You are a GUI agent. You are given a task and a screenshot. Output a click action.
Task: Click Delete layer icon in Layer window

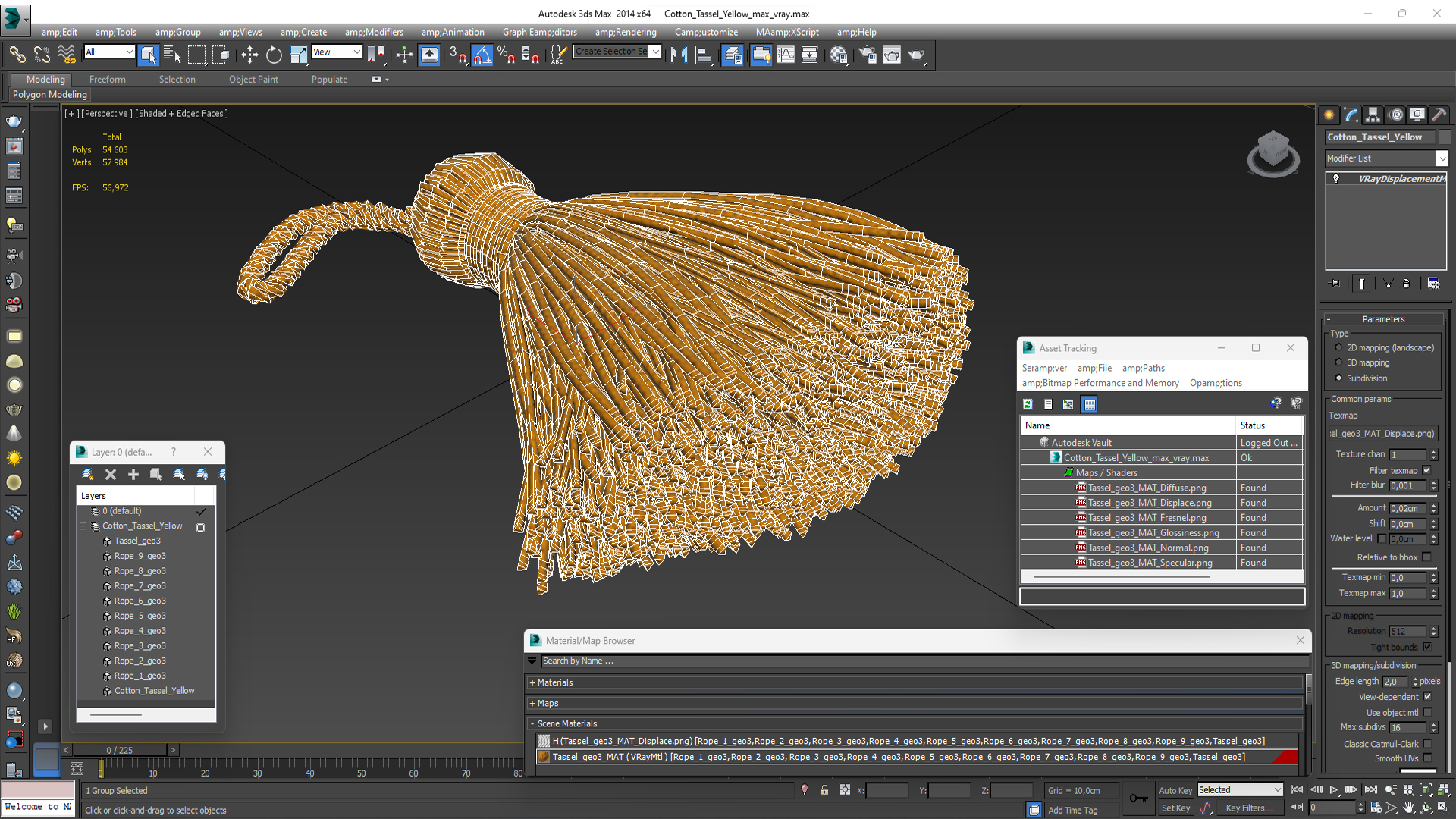pyautogui.click(x=111, y=474)
